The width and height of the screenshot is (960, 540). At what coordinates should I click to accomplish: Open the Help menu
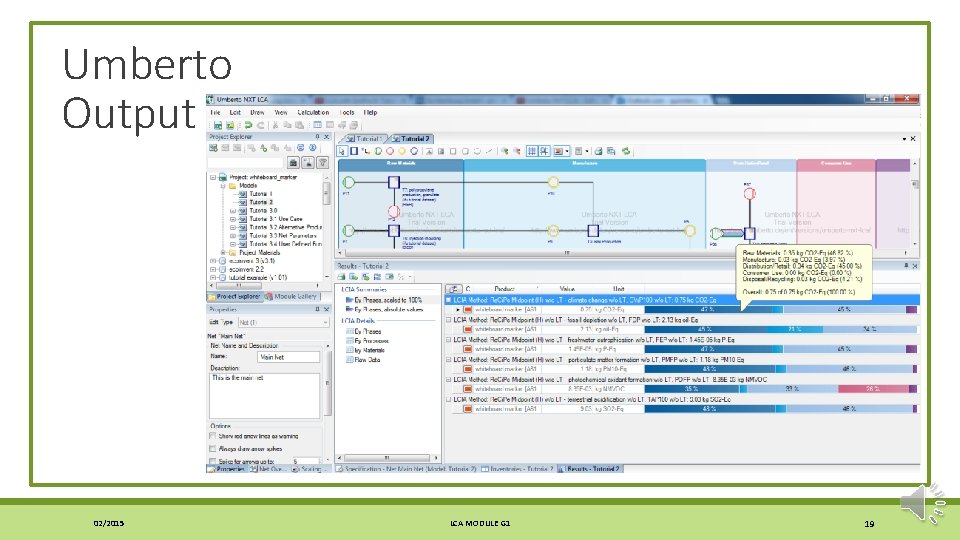pos(370,113)
